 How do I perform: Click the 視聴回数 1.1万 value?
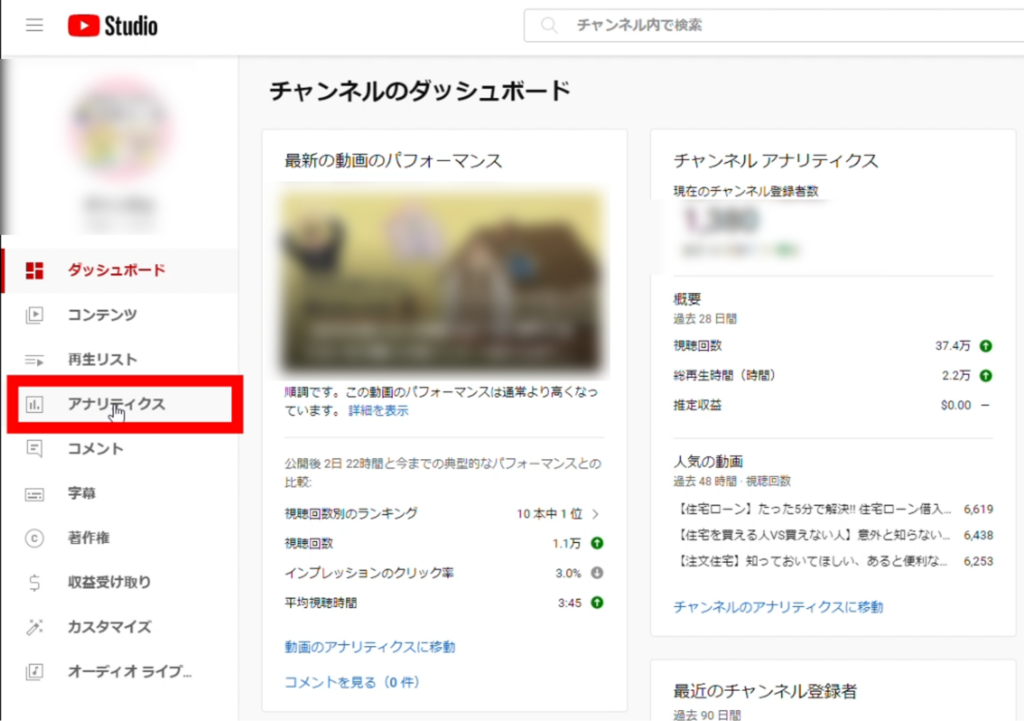click(x=566, y=543)
